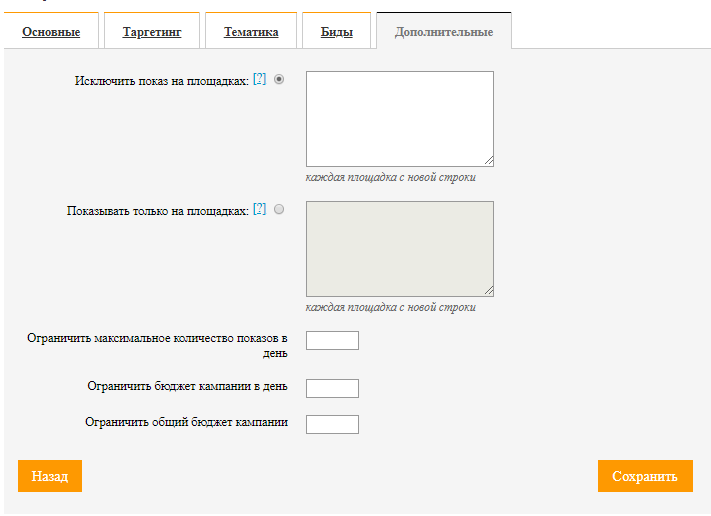Screen dimensions: 711x516
Task: Click resize grip of show-only-sites textarea
Action: (x=489, y=291)
